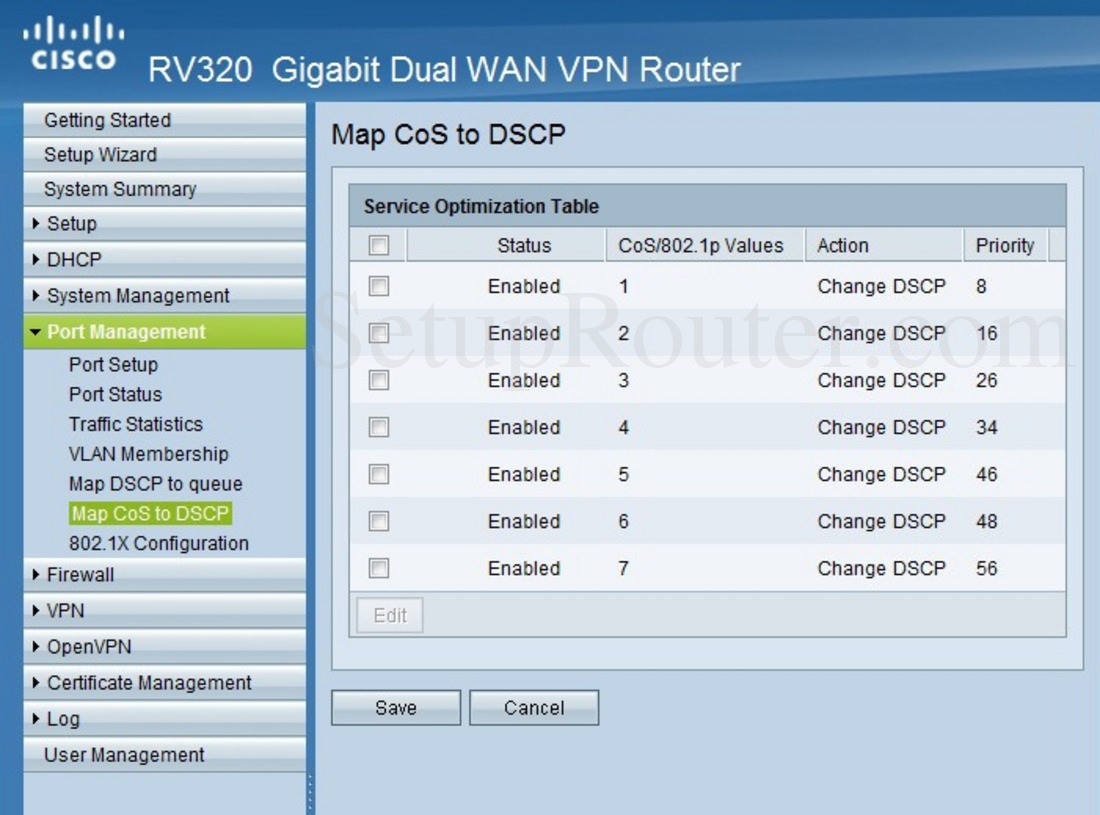
Task: Click Change DSCP in priority 16 row
Action: coord(881,333)
